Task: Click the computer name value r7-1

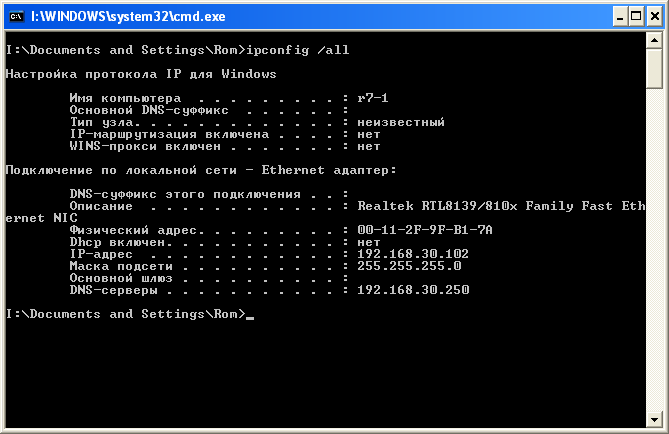Action: tap(373, 98)
